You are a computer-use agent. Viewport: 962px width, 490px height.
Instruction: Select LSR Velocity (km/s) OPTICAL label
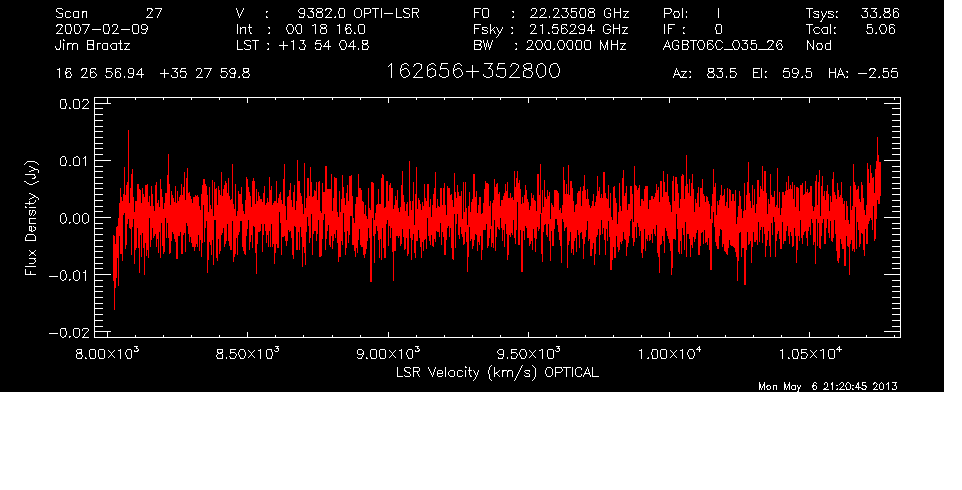click(497, 373)
